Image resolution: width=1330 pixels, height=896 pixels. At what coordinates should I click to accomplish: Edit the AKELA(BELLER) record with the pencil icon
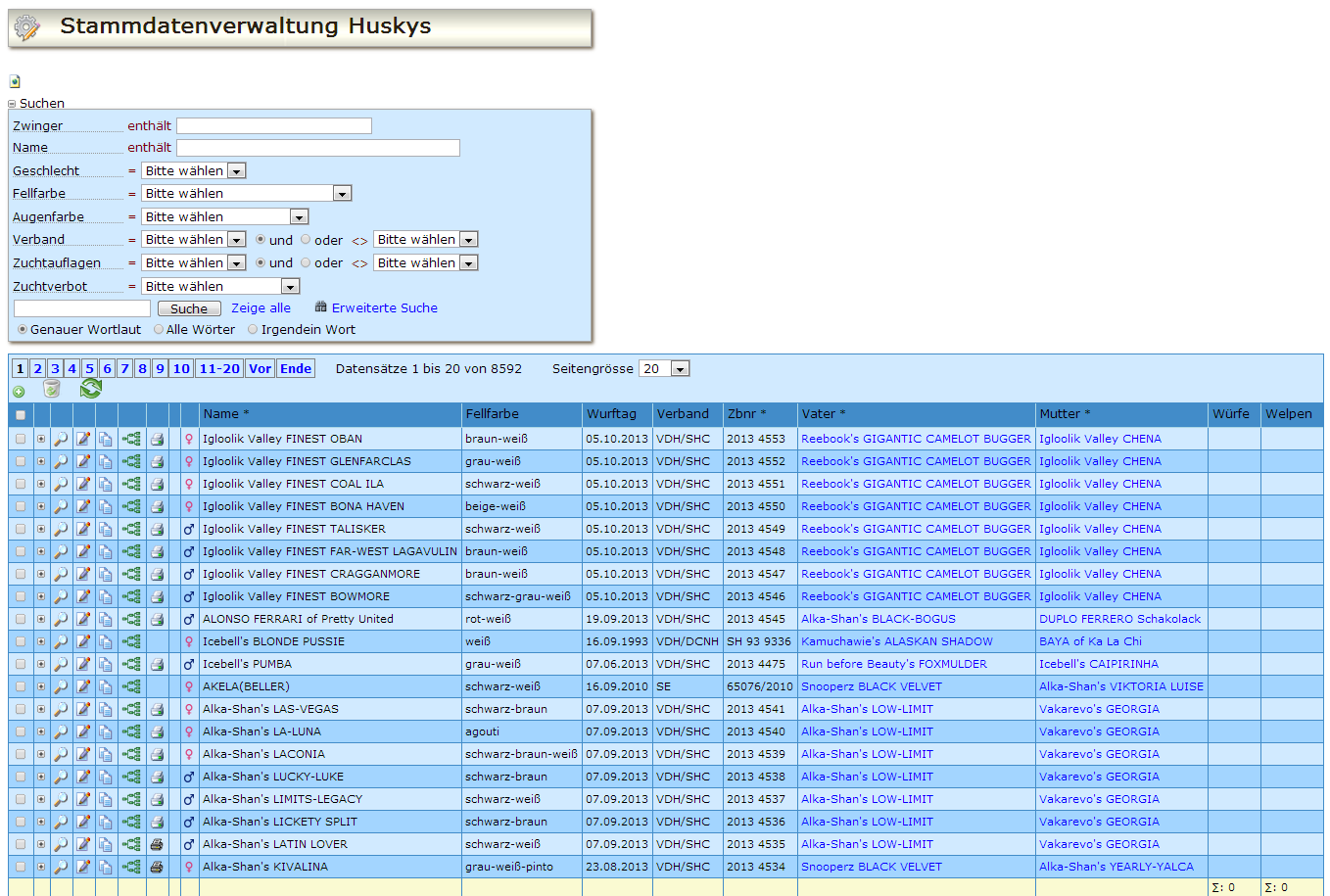pos(83,686)
